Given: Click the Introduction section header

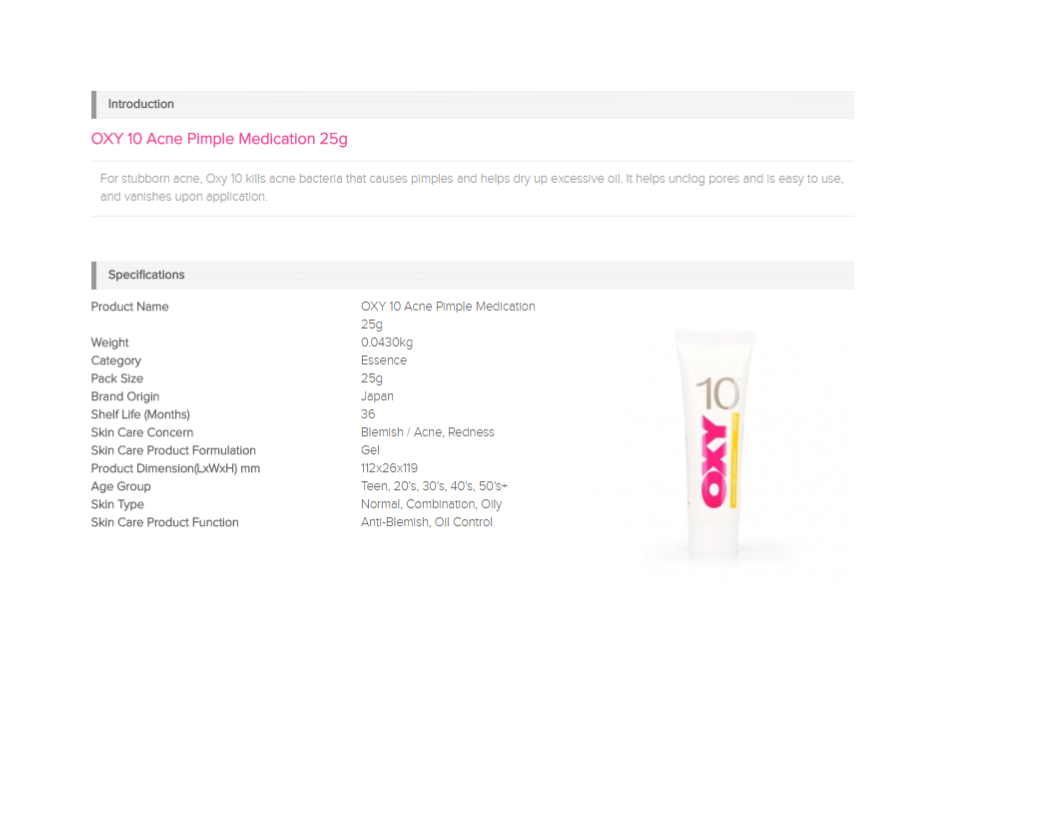Looking at the screenshot, I should click(x=472, y=104).
